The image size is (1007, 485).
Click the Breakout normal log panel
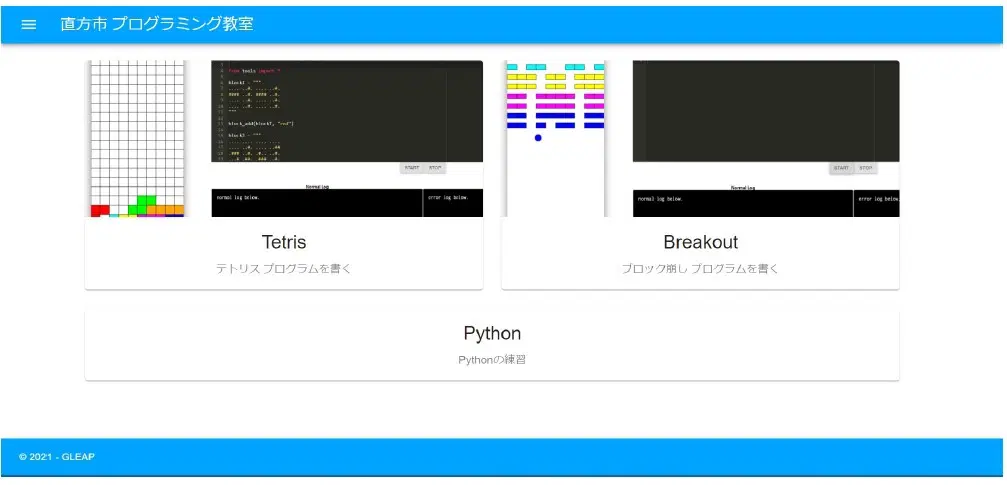[x=742, y=203]
